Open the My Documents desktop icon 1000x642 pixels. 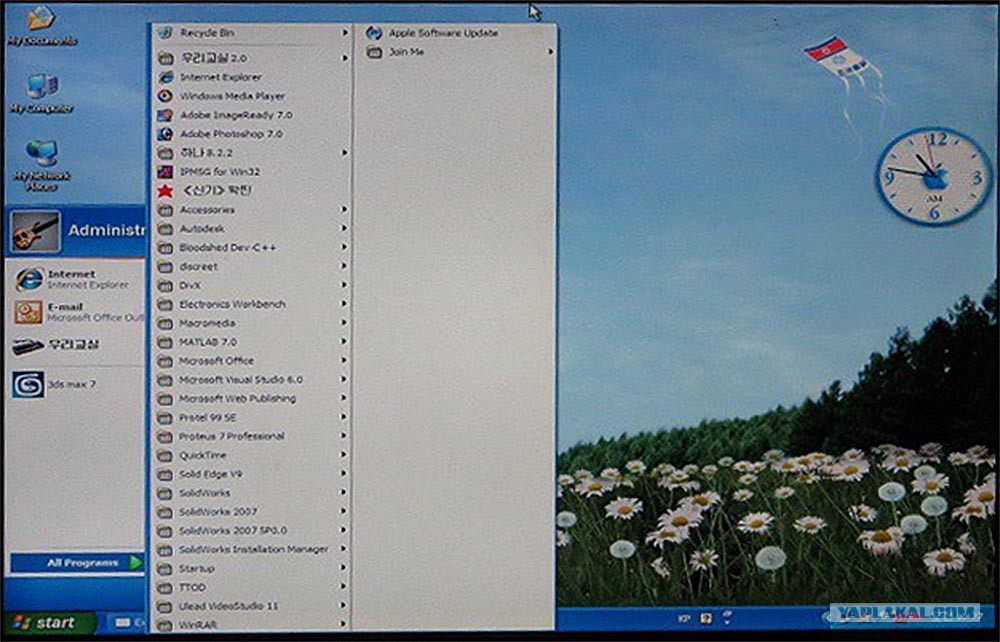41,26
